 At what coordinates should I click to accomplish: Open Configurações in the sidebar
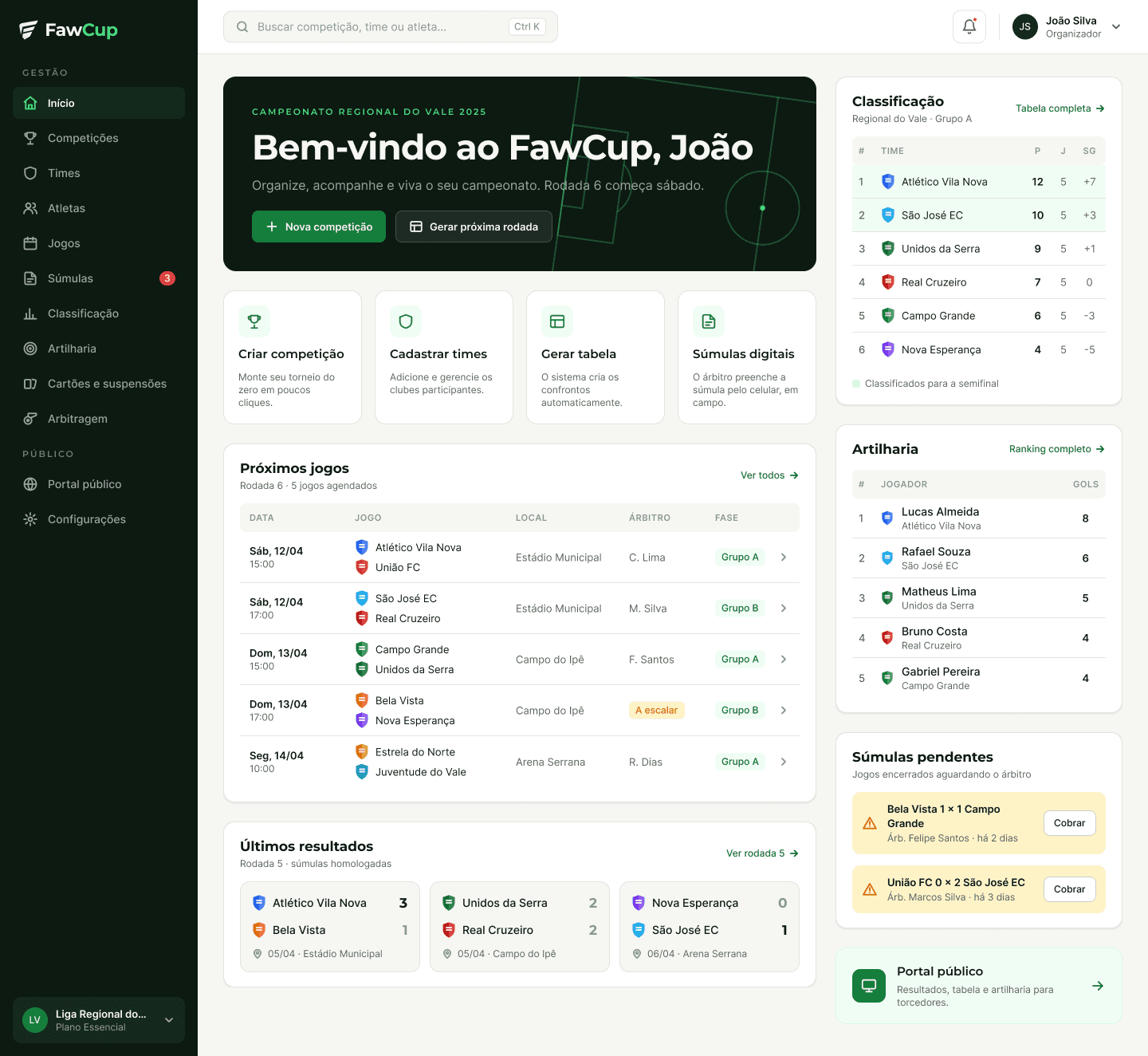click(x=99, y=519)
